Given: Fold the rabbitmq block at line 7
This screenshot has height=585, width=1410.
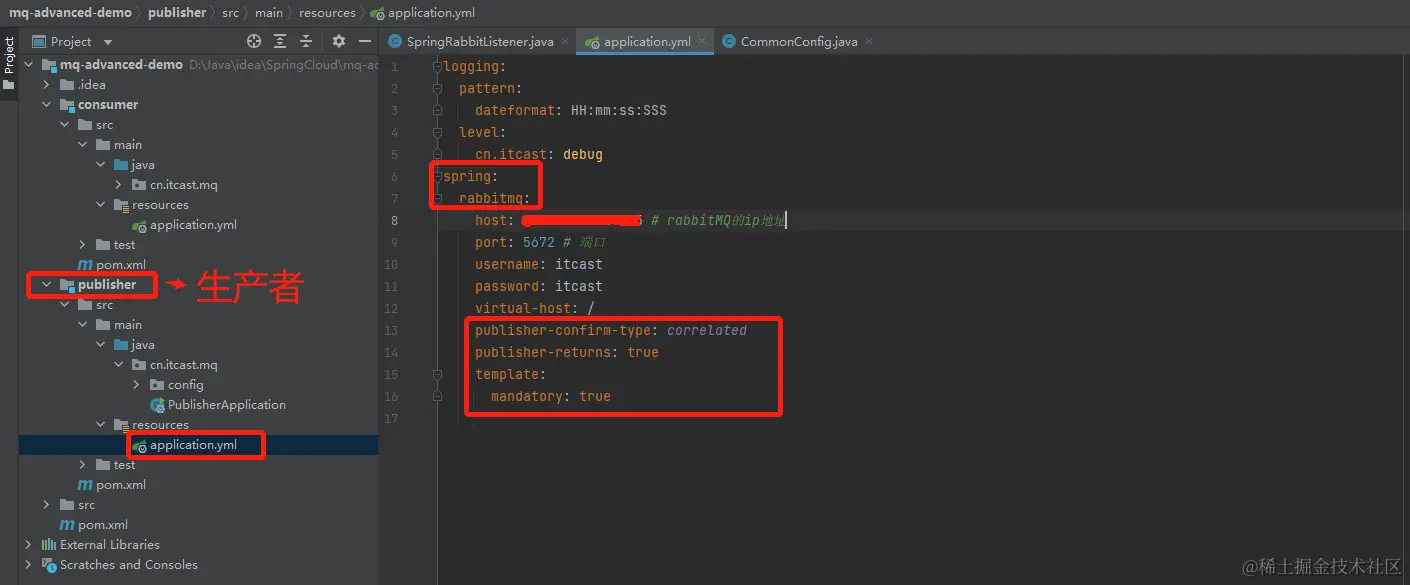Looking at the screenshot, I should (437, 198).
